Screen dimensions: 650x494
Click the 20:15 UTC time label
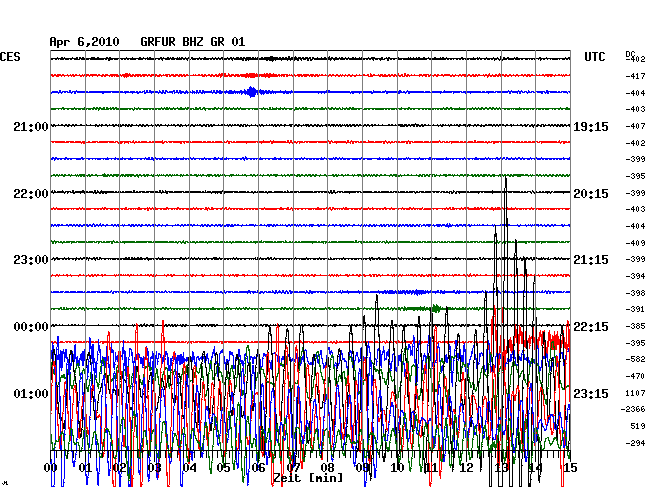pyautogui.click(x=591, y=194)
